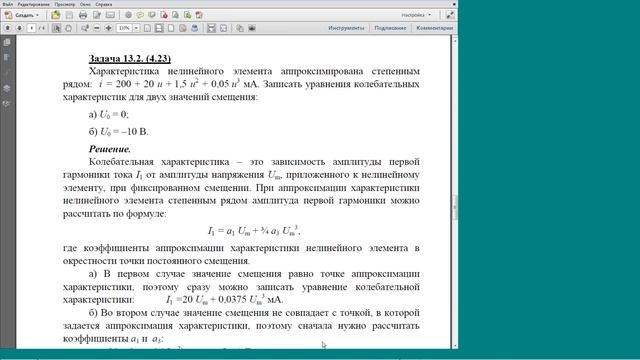Click the zoom in plus button

(109, 28)
